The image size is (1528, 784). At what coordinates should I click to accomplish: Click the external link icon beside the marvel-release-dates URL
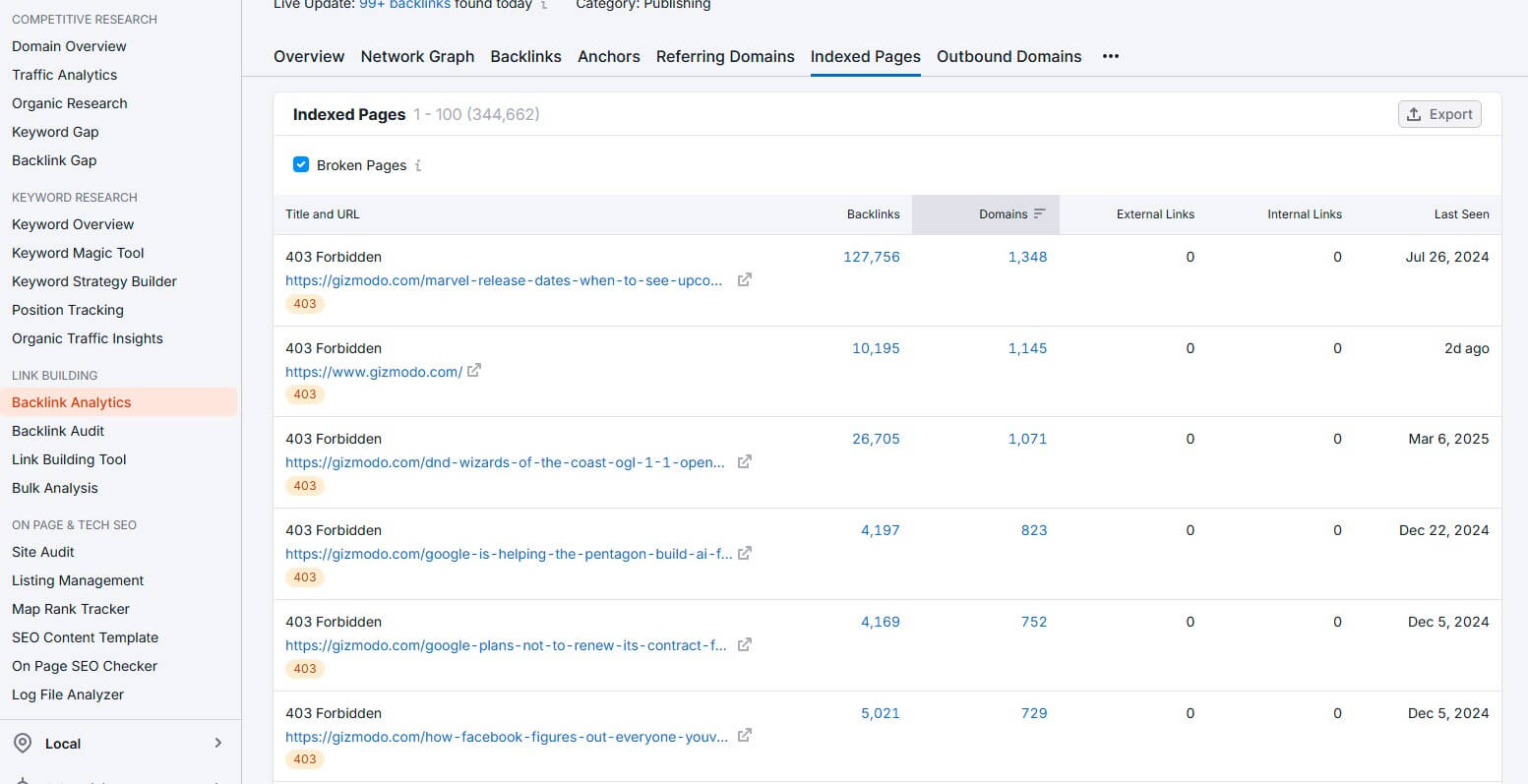(x=744, y=279)
